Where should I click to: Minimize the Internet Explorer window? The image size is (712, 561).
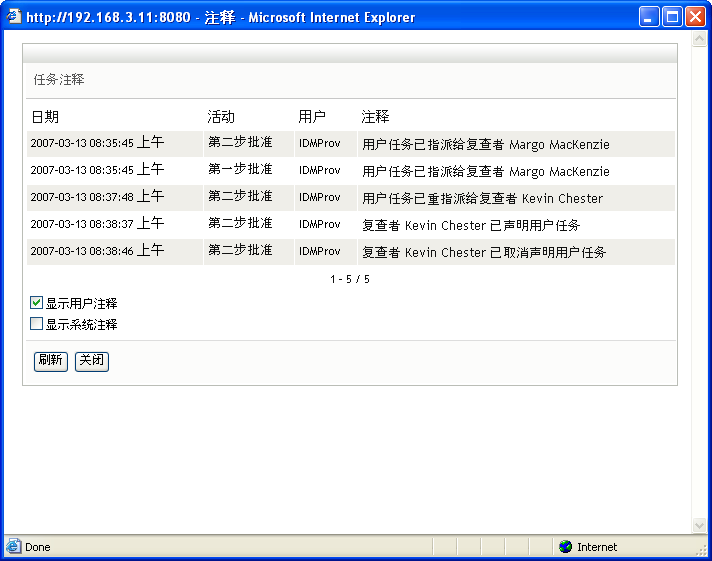[x=649, y=17]
